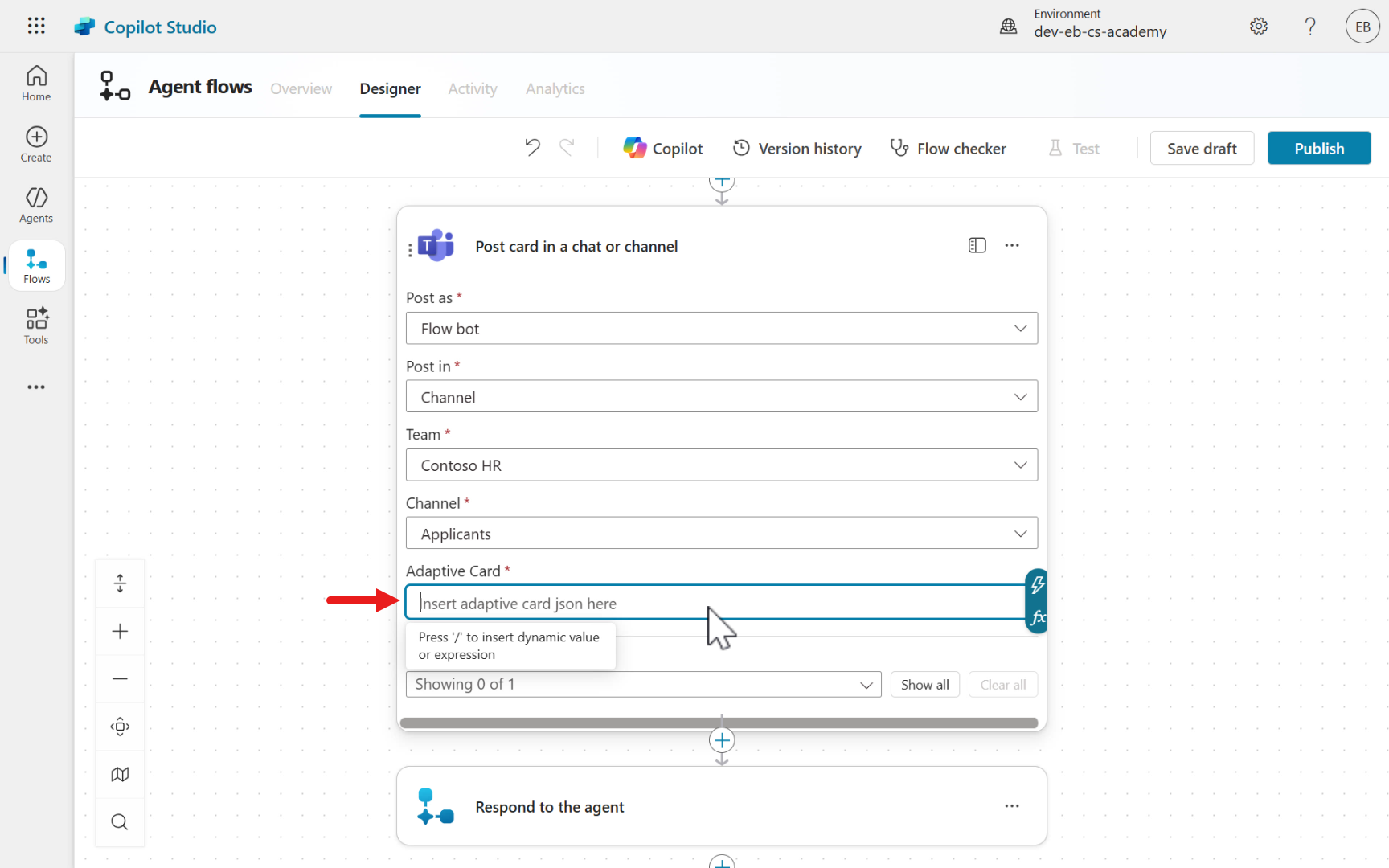1389x868 pixels.
Task: Switch to the Overview tab
Action: (x=301, y=89)
